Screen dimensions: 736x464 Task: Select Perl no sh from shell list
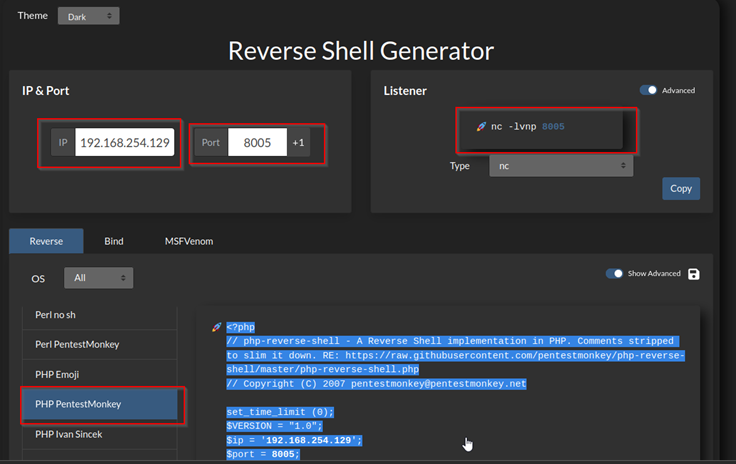point(100,315)
